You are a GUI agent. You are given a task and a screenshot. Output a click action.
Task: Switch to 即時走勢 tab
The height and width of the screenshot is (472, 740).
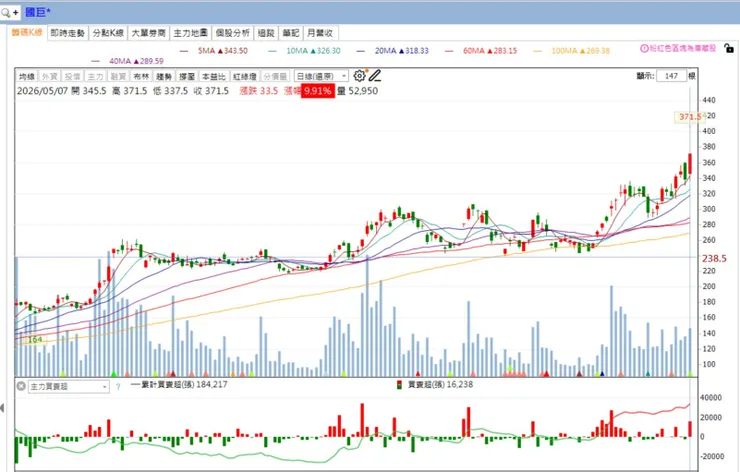tap(67, 33)
